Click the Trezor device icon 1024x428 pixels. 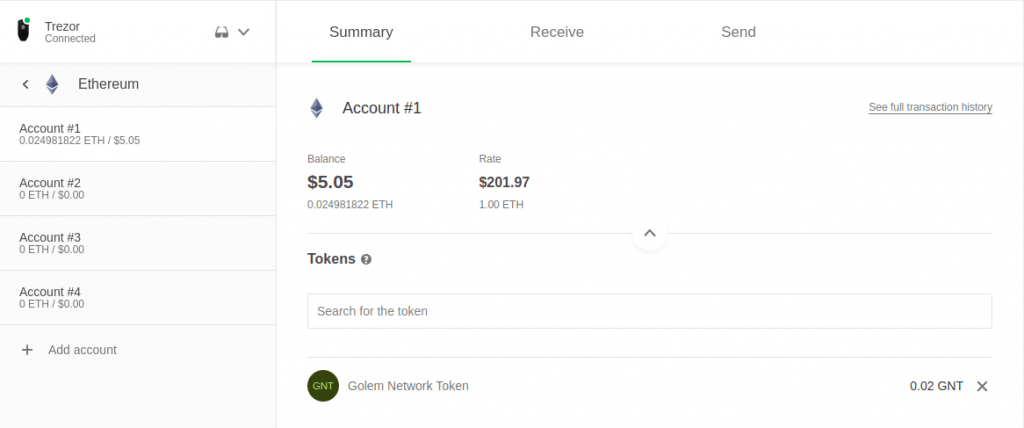24,31
